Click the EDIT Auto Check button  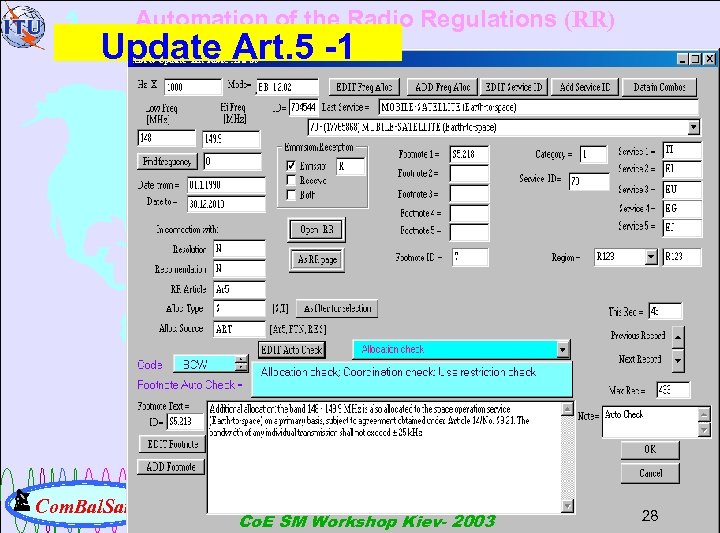click(292, 350)
